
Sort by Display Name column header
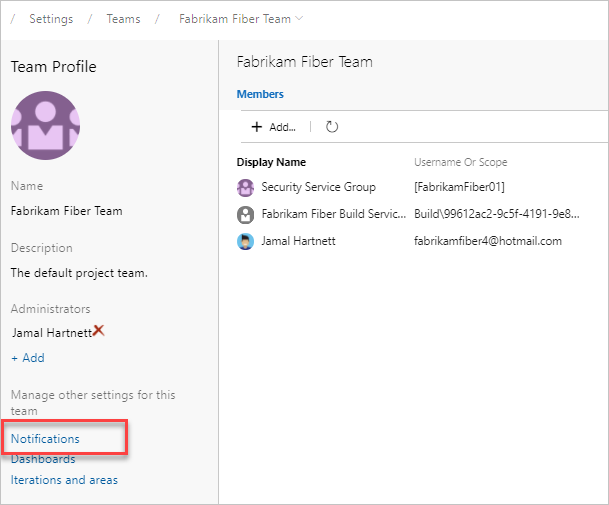(x=271, y=162)
